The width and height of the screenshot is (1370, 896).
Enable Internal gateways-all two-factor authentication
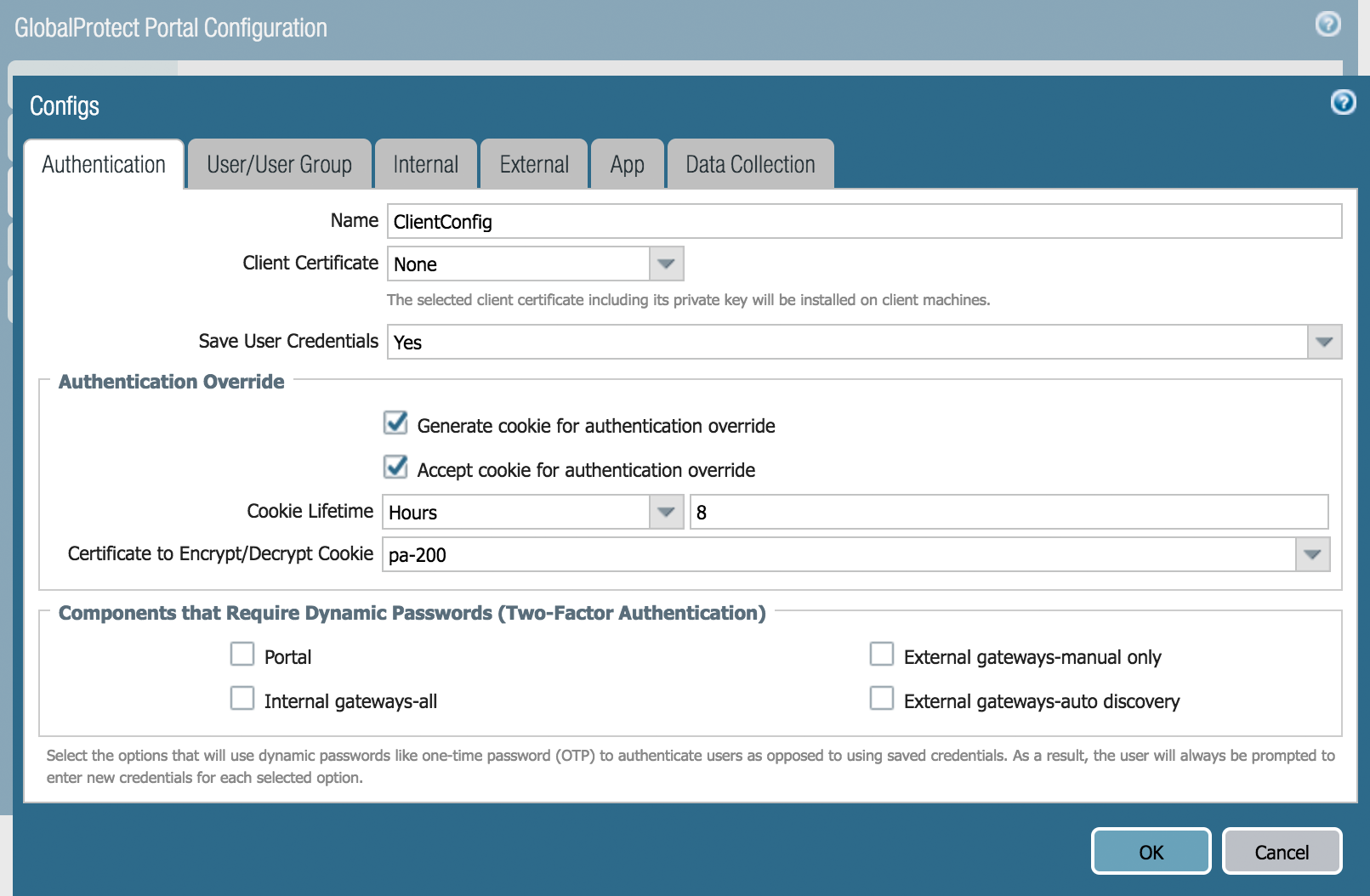pos(242,698)
